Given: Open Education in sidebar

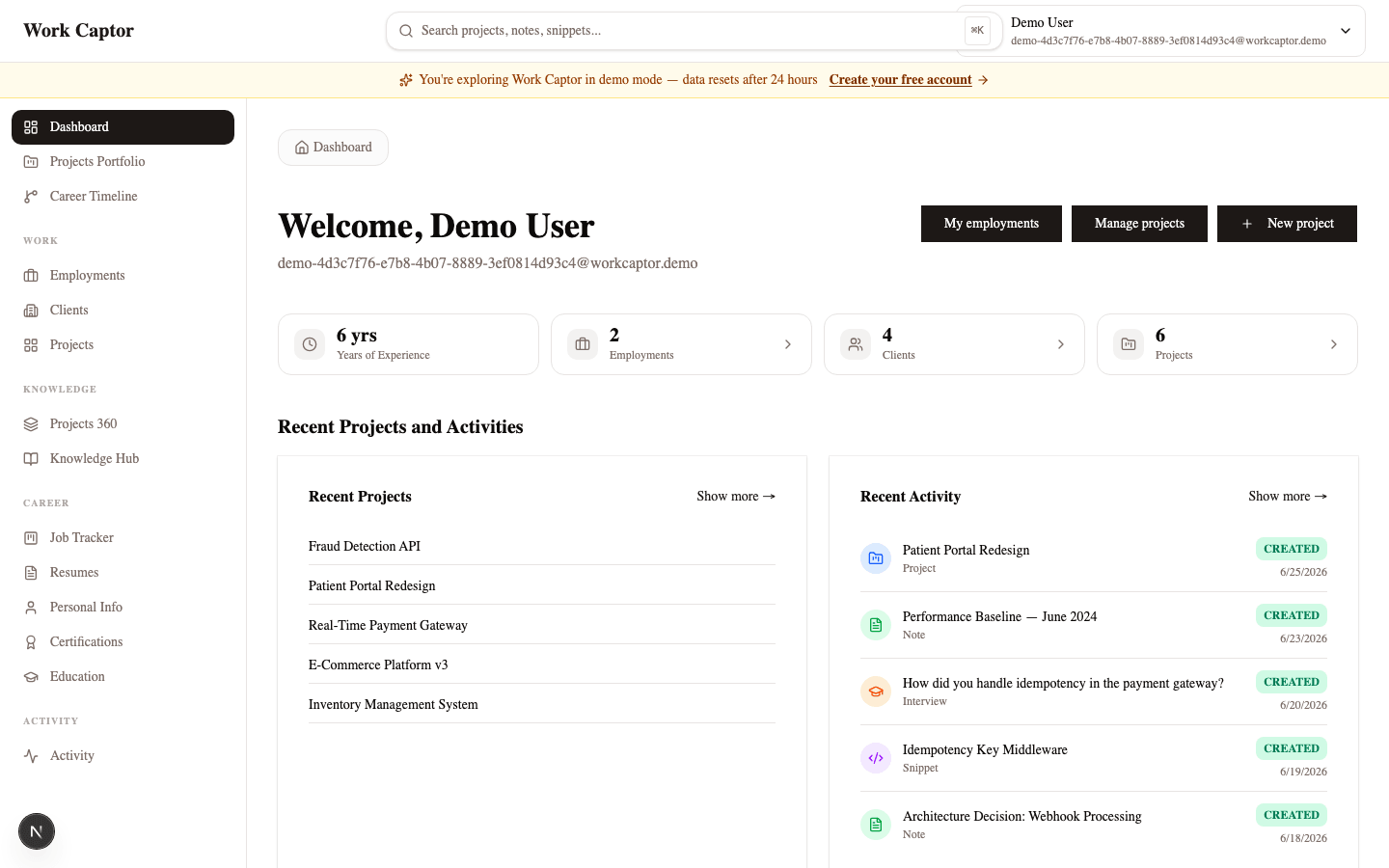Looking at the screenshot, I should pyautogui.click(x=123, y=677).
